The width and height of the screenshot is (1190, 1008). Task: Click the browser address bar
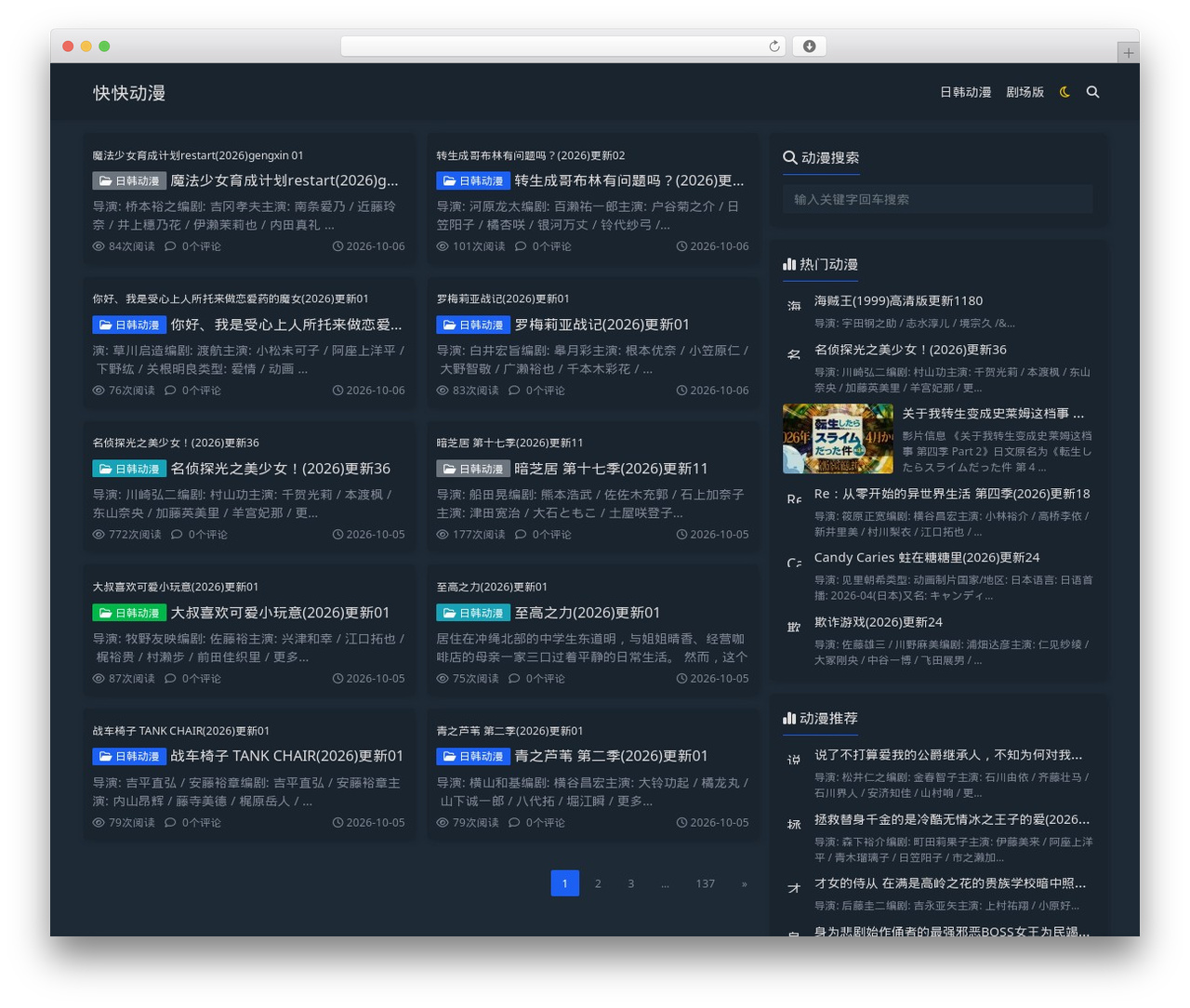click(562, 46)
